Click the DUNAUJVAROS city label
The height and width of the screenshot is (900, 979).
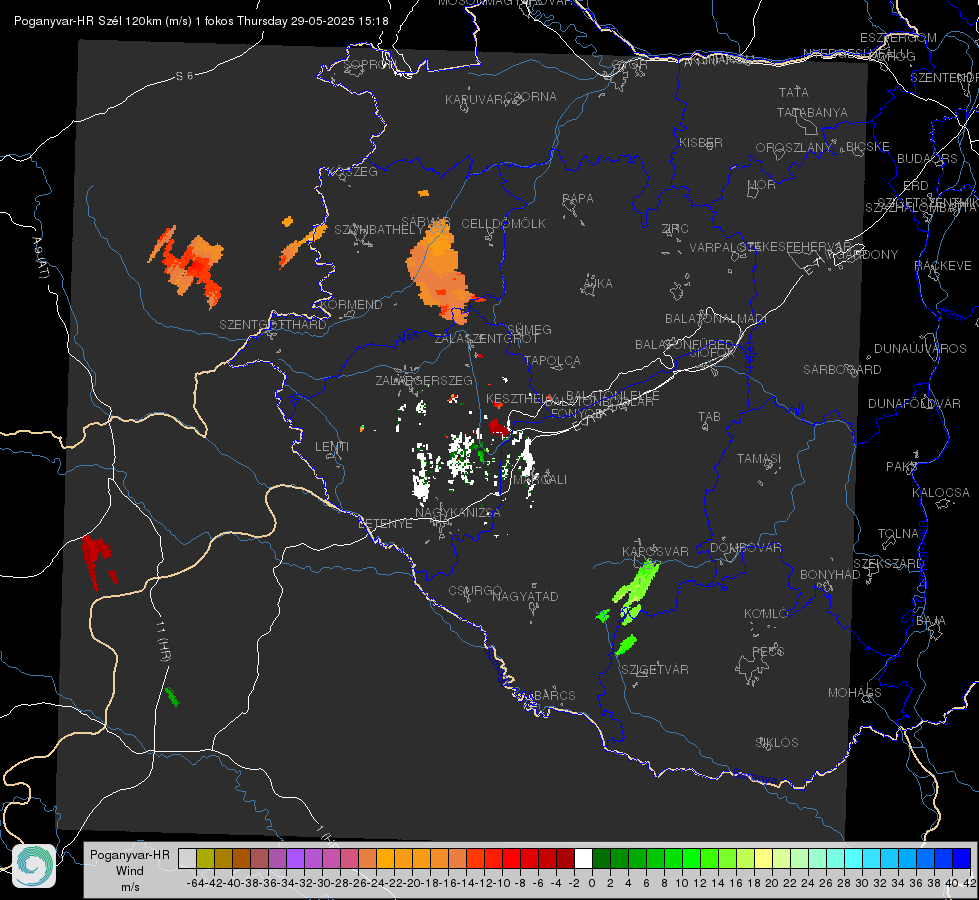[x=920, y=349]
